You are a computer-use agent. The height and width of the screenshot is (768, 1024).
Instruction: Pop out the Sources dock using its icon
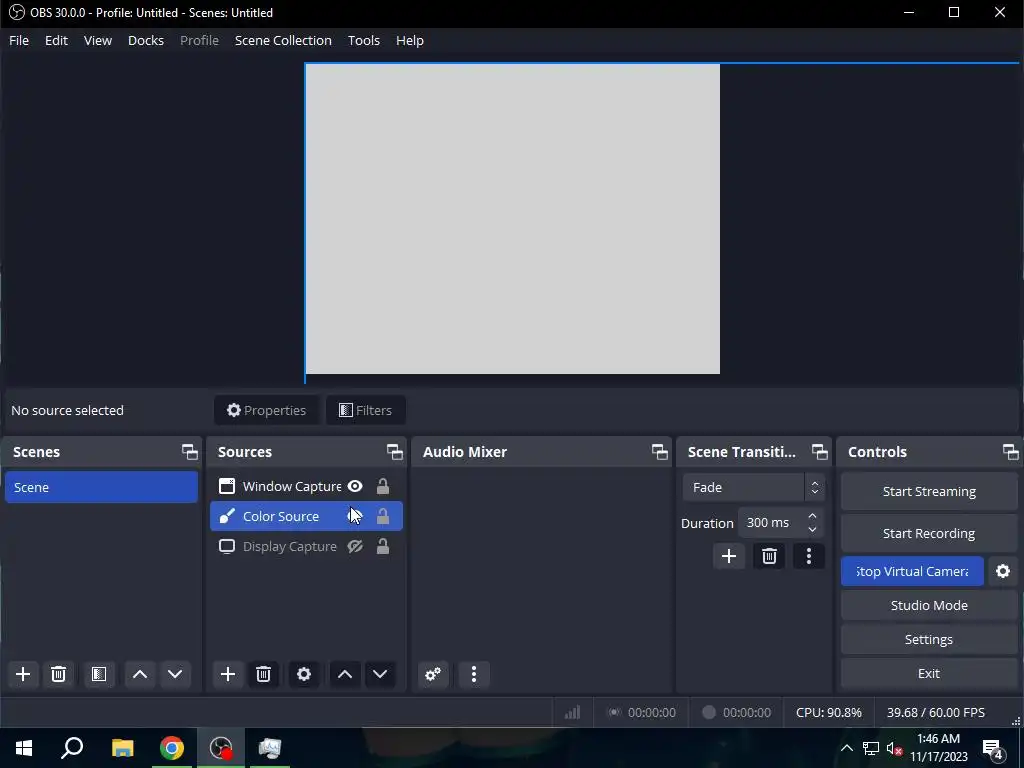394,452
